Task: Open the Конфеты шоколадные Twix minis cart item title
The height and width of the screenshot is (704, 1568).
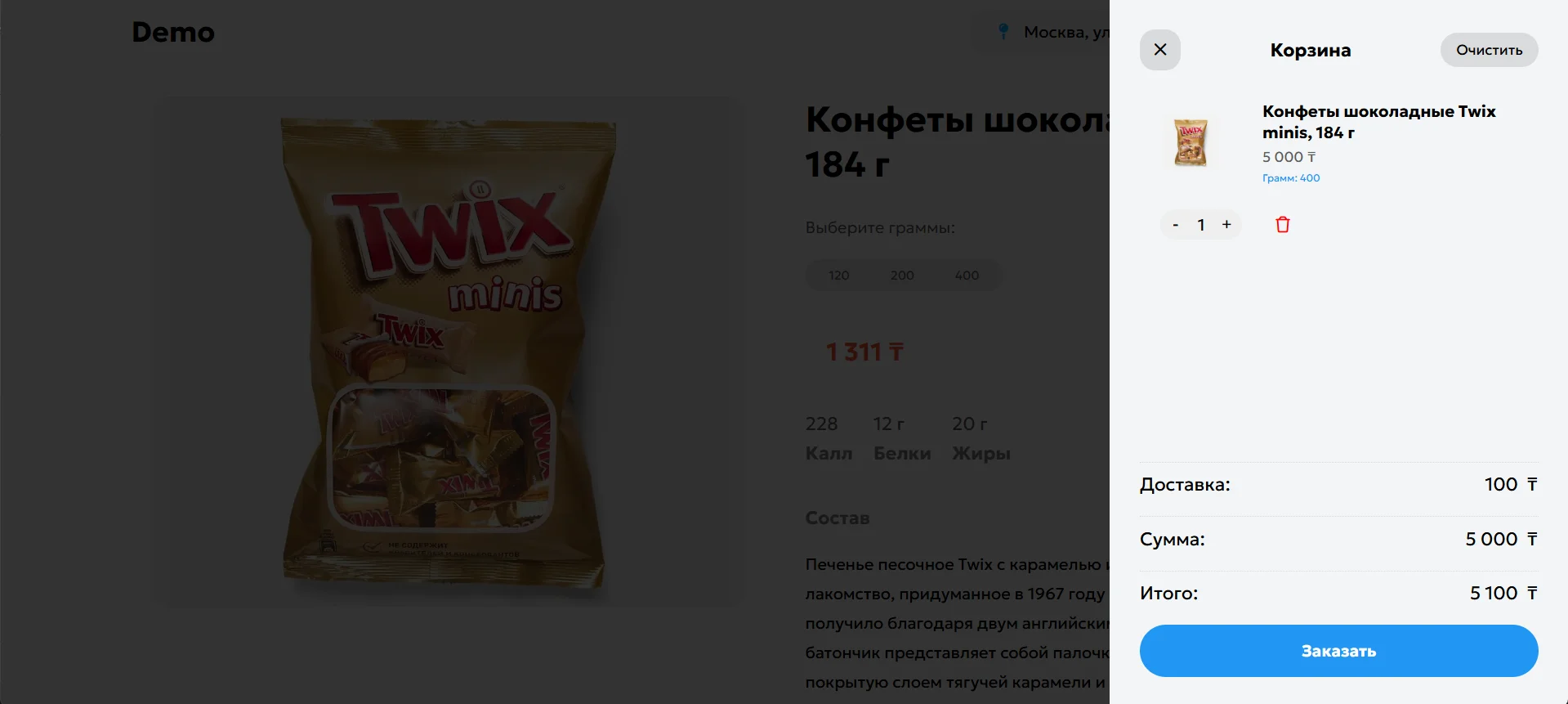Action: [1378, 122]
